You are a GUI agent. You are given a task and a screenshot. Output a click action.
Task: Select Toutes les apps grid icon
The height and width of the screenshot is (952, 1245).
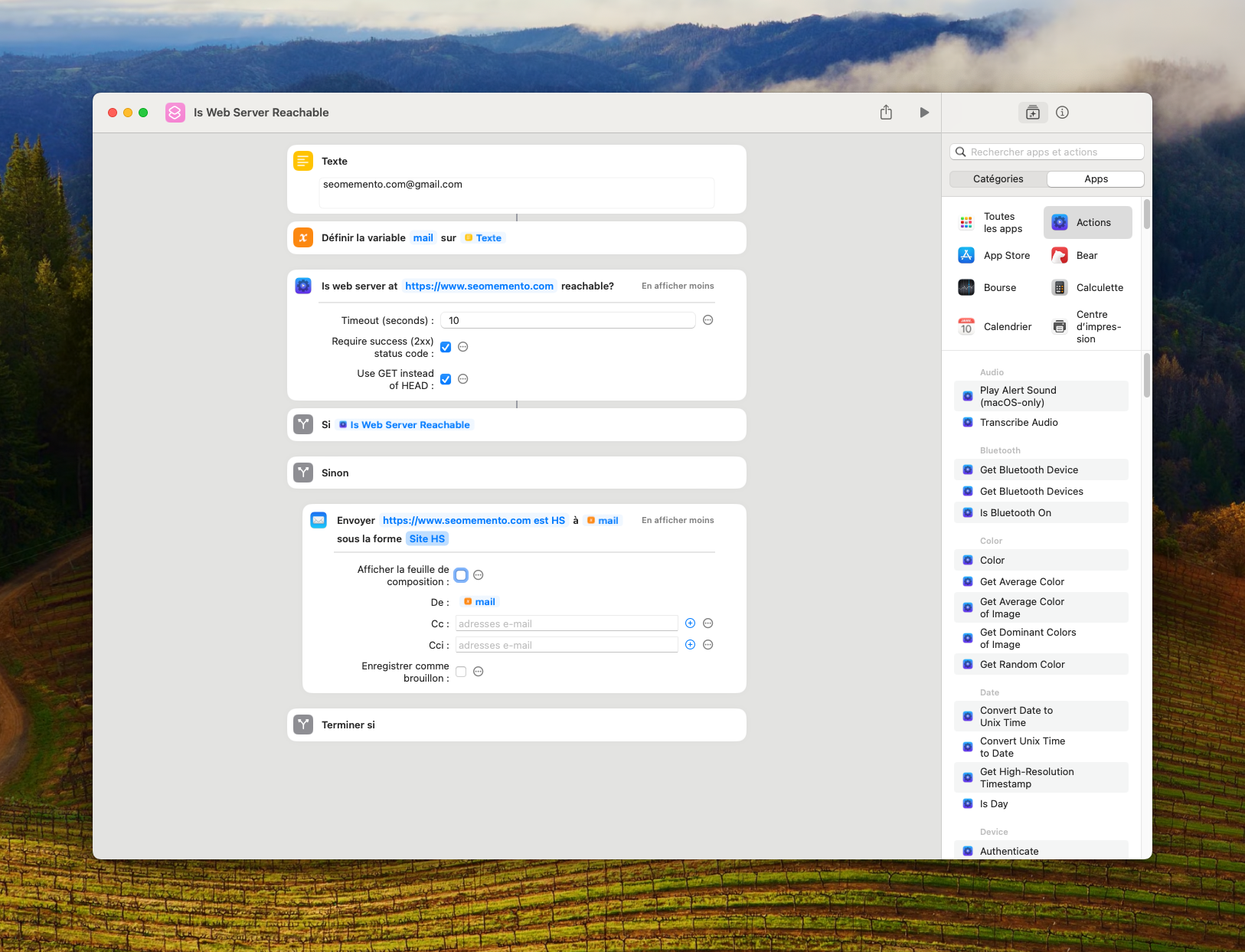coord(966,223)
